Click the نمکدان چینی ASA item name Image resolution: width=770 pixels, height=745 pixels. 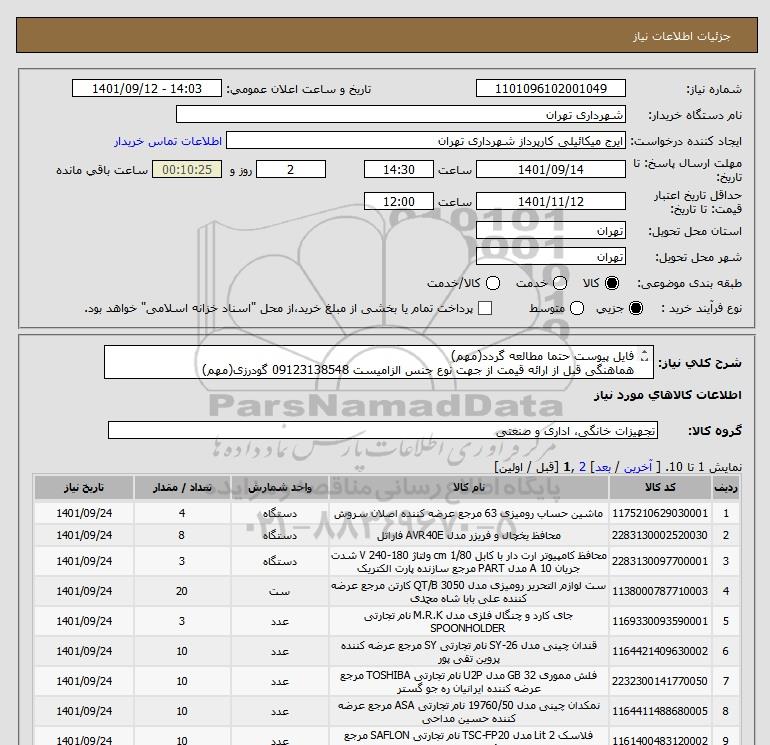(468, 711)
